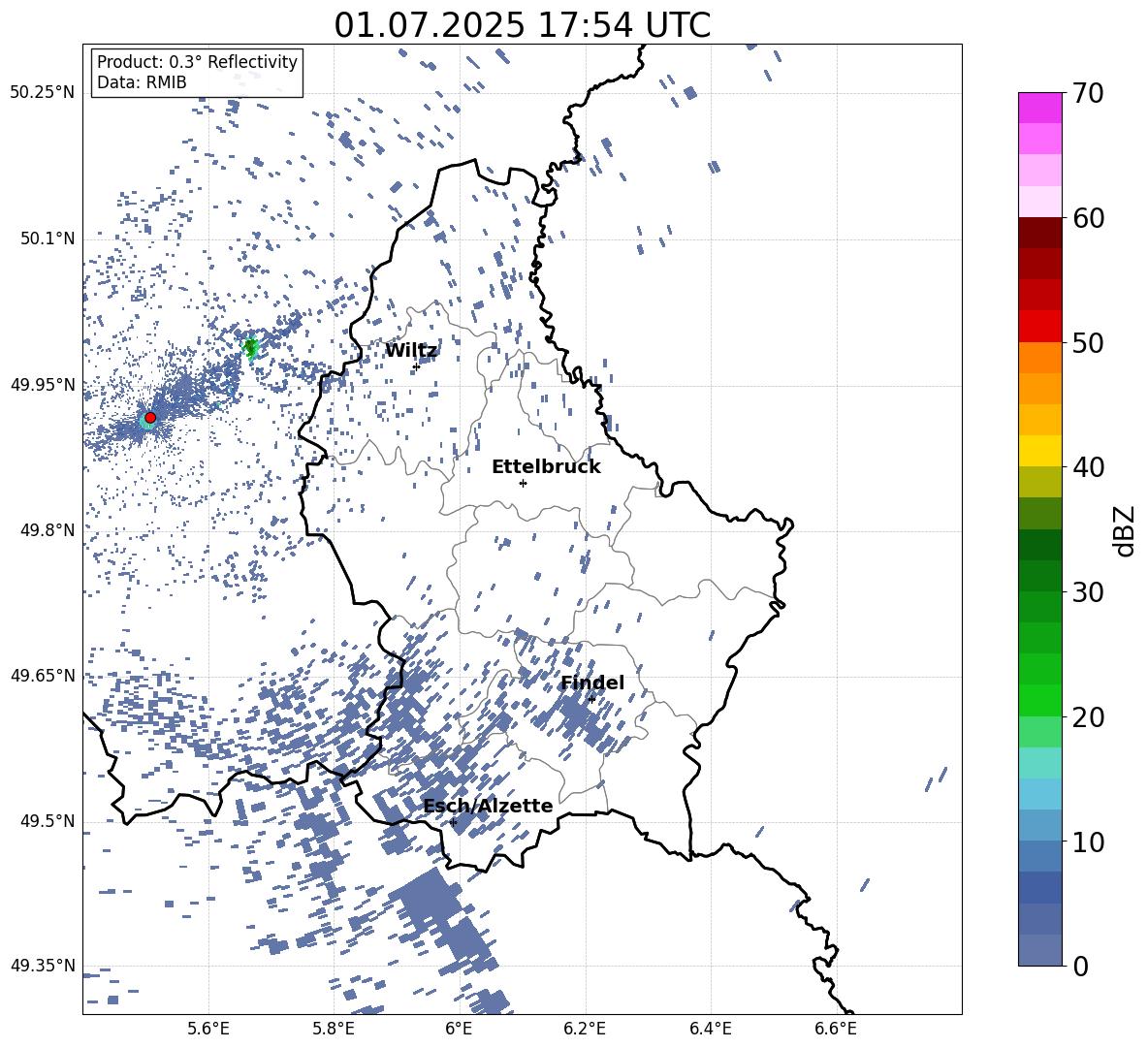Click the Wiltz city label

411,351
